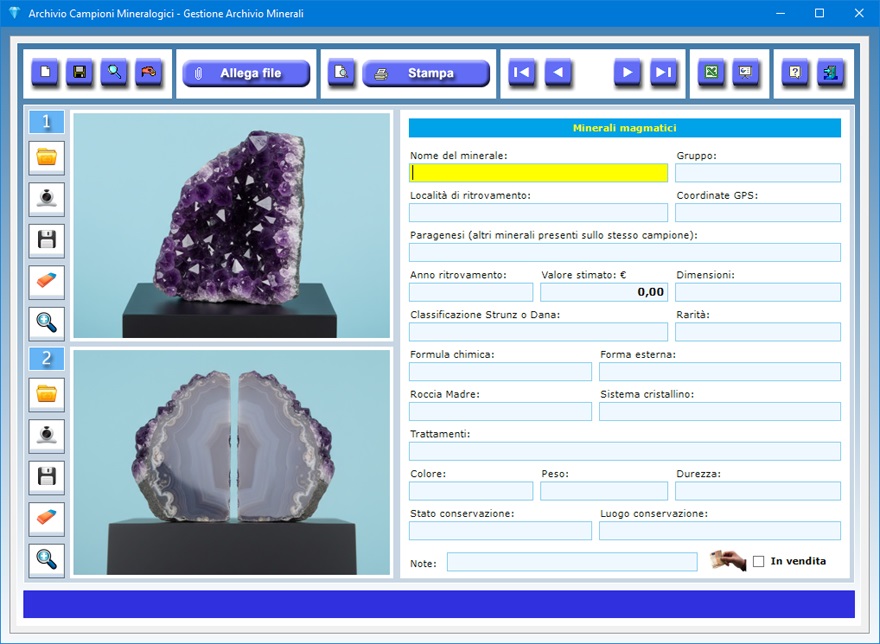Go to the first record
Screen dimensions: 880x644
tap(521, 73)
